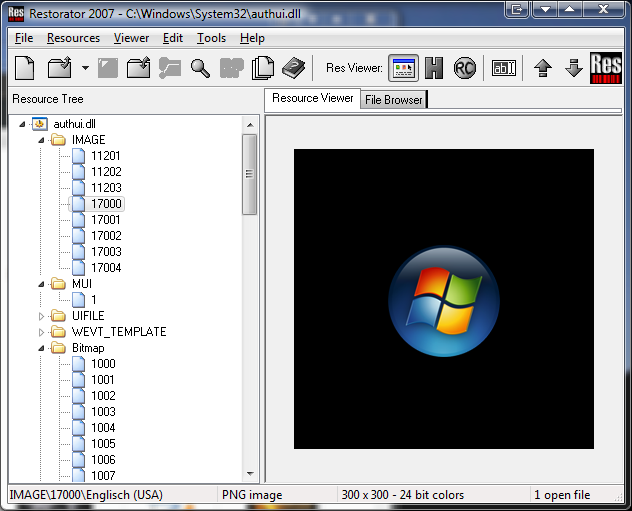Switch to the Resource Viewer tab
Viewport: 632px width, 511px height.
coord(312,98)
